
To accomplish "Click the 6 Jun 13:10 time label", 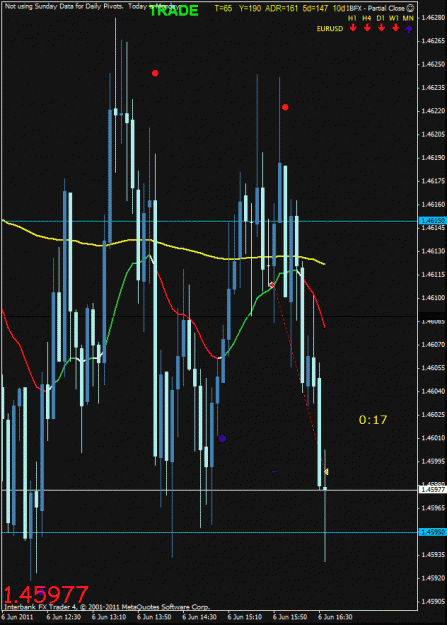I will click(109, 617).
